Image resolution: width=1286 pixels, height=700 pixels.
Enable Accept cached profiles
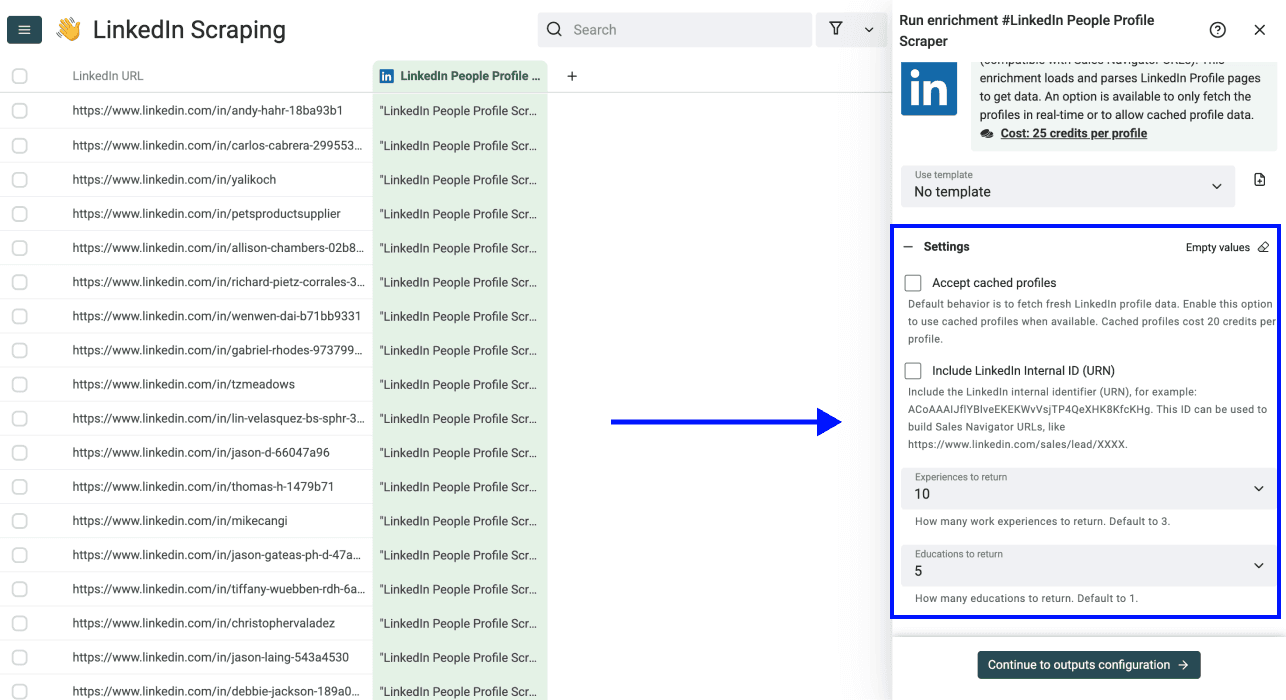point(912,282)
